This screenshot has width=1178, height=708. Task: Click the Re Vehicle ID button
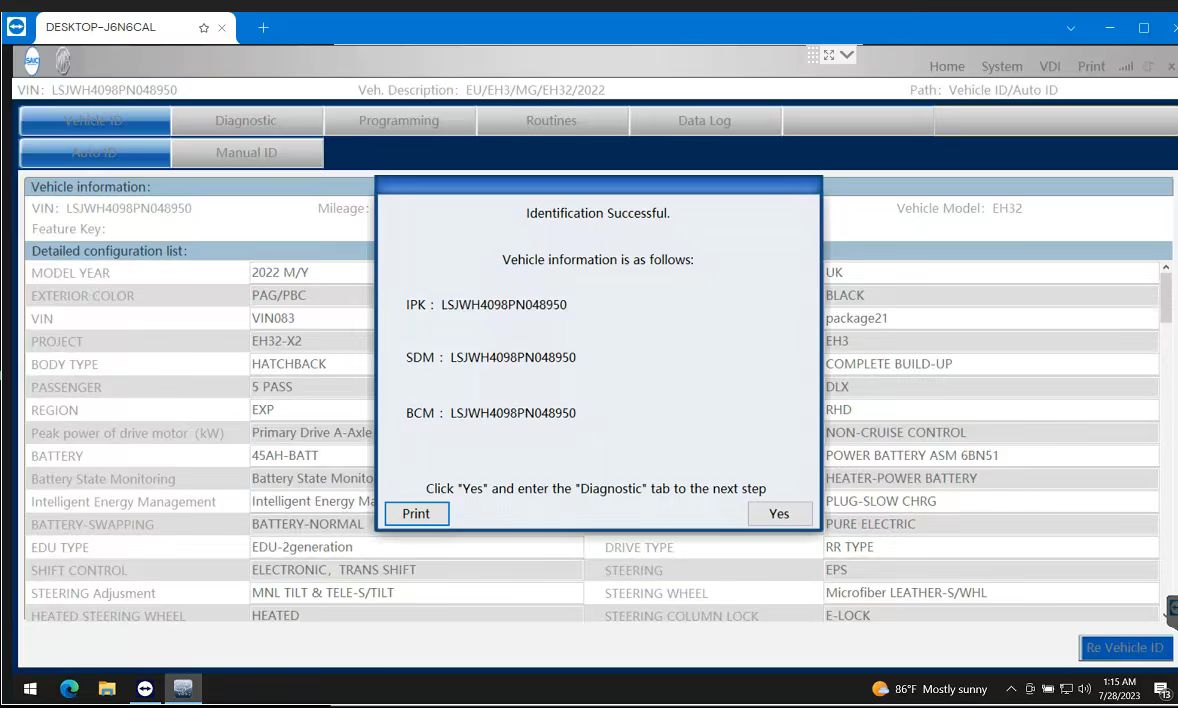(x=1125, y=648)
